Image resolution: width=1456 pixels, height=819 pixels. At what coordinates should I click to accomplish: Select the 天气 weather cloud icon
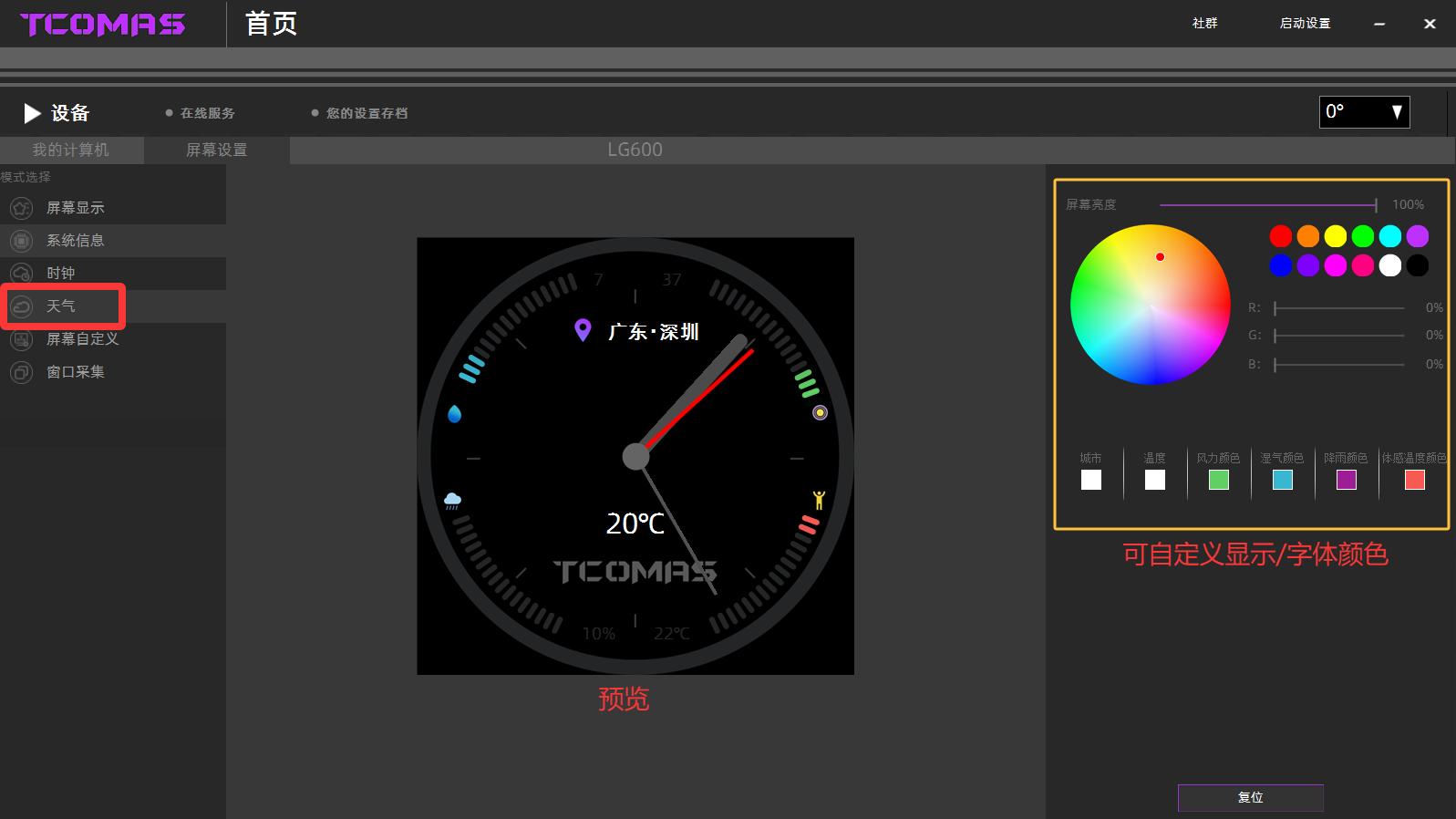(x=22, y=306)
